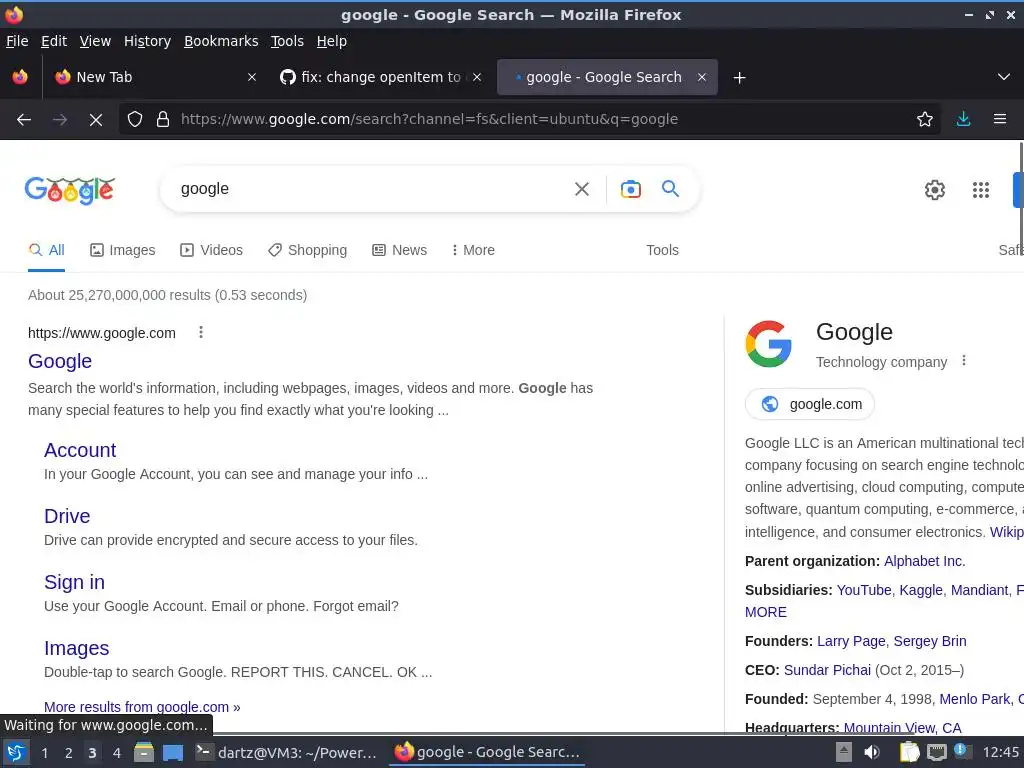Image resolution: width=1024 pixels, height=768 pixels.
Task: Open the clipboard tray icon
Action: pyautogui.click(x=909, y=752)
